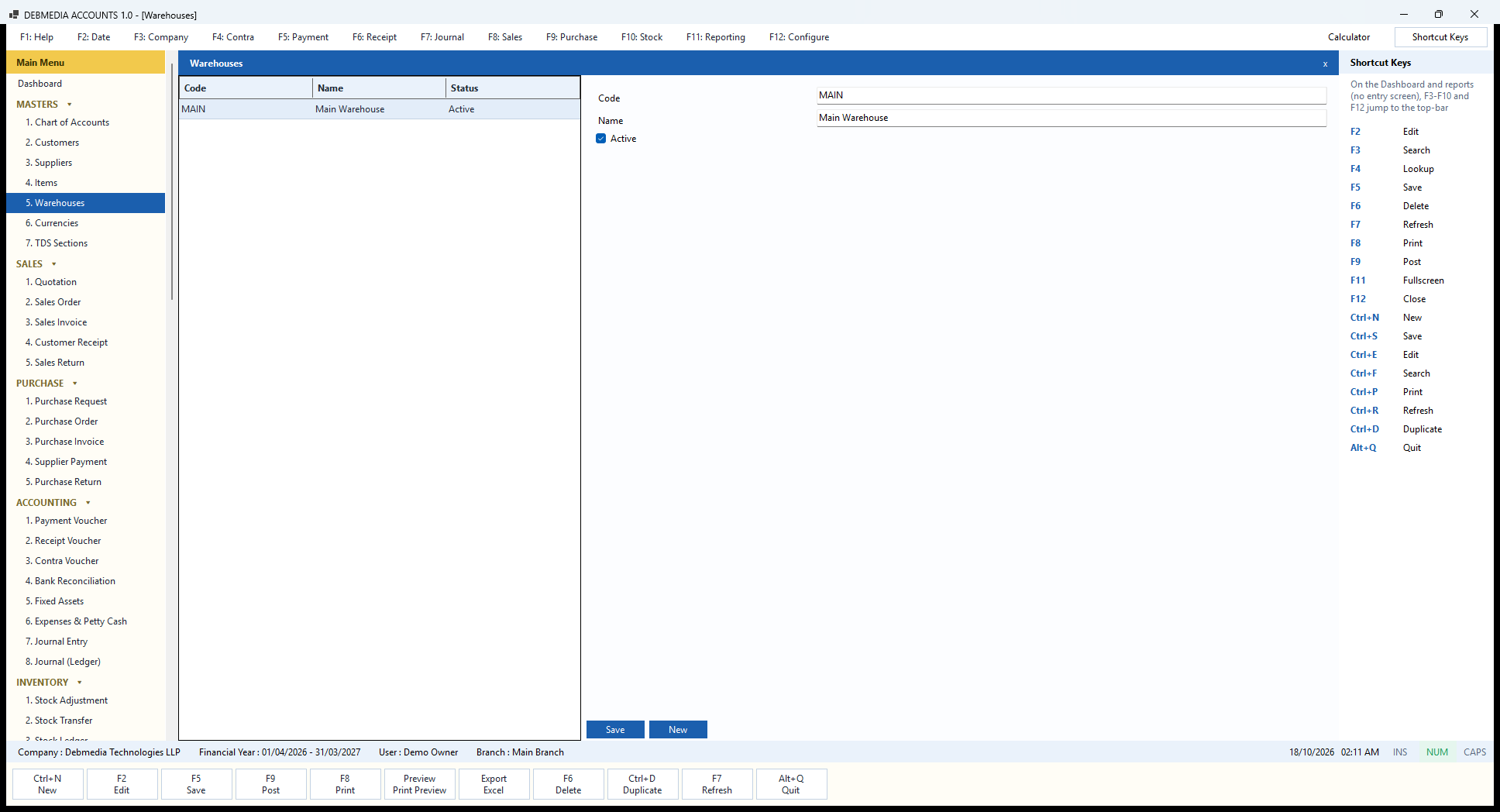Click Export Excel in bottom toolbar

coord(494,784)
